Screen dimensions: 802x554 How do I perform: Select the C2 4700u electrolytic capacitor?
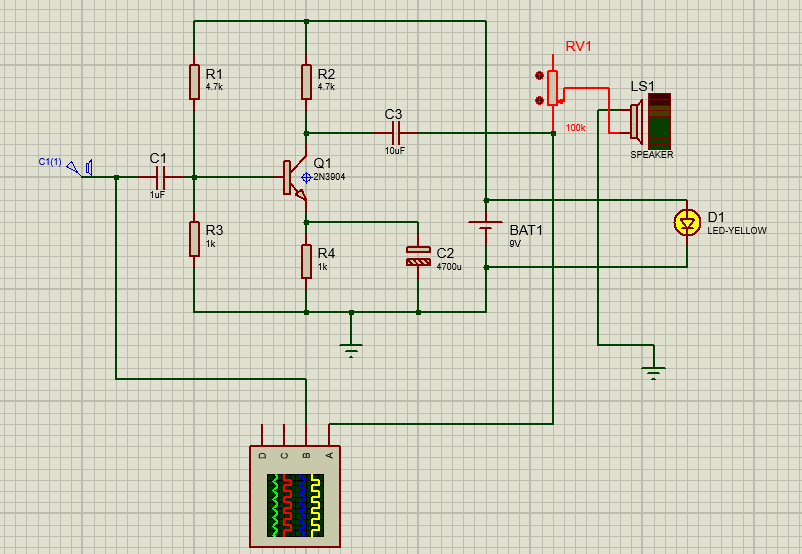click(x=418, y=256)
